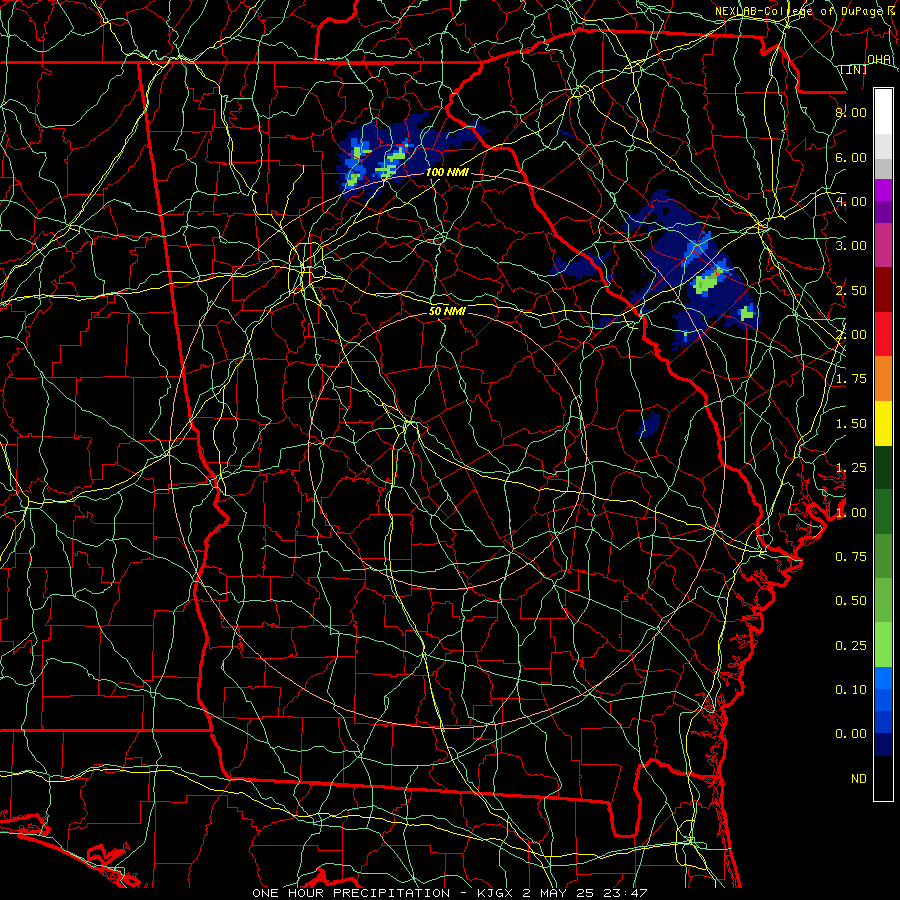Click the 0.00 legend value
The width and height of the screenshot is (900, 900).
tap(851, 734)
